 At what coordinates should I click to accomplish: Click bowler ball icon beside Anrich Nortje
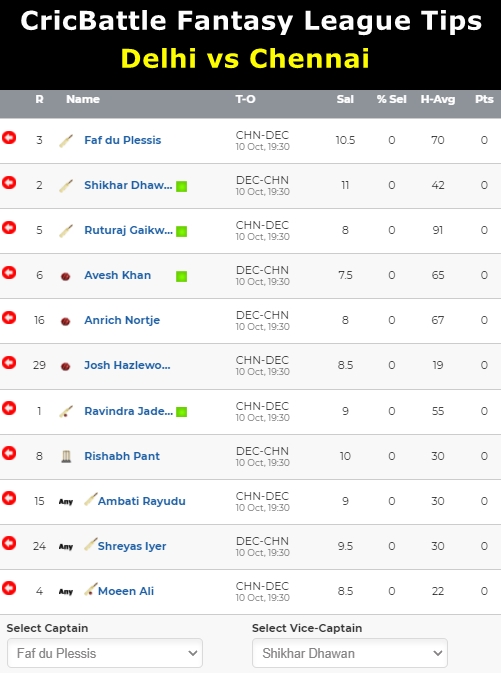[x=65, y=321]
